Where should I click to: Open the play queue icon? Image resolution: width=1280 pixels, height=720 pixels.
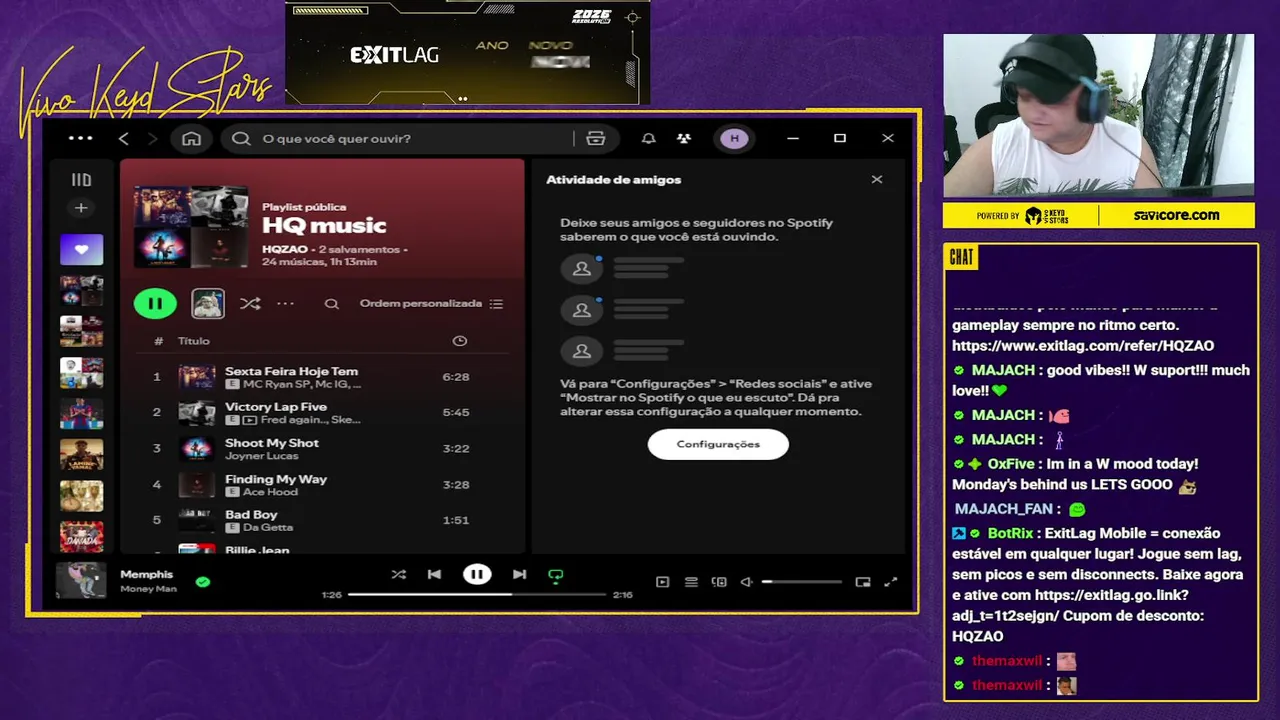tap(691, 582)
